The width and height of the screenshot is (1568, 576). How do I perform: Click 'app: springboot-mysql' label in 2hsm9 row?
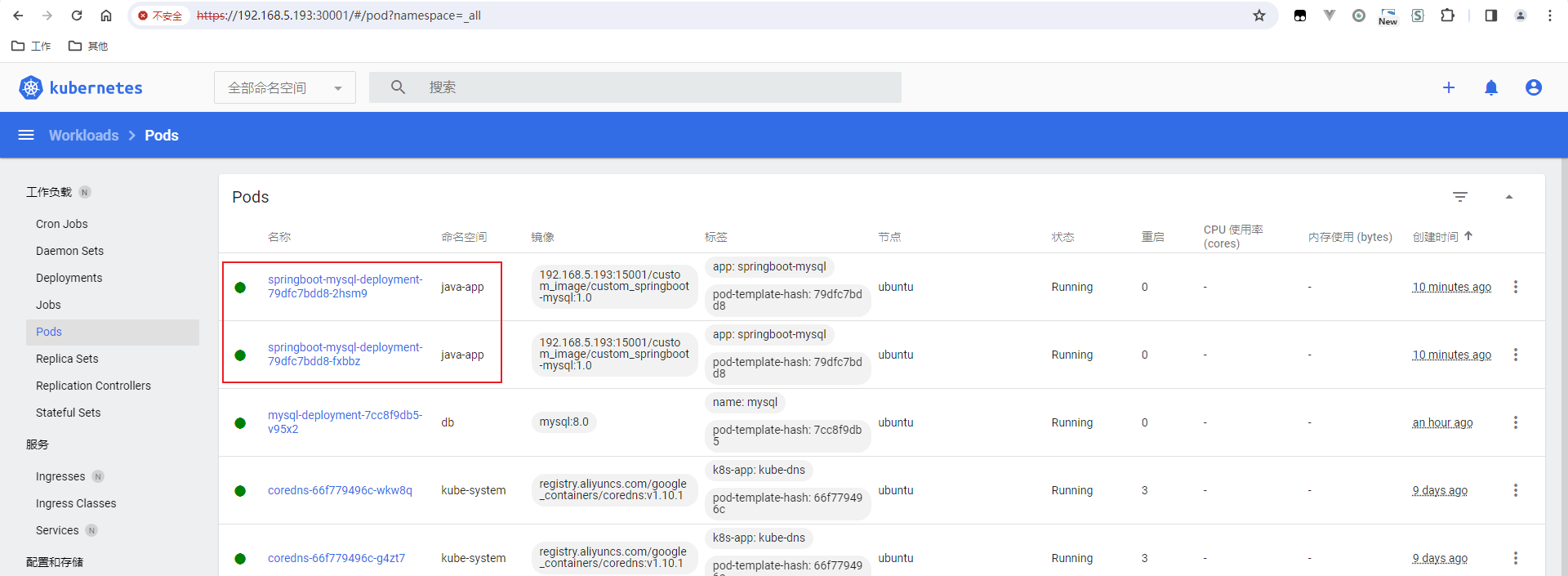[x=769, y=266]
